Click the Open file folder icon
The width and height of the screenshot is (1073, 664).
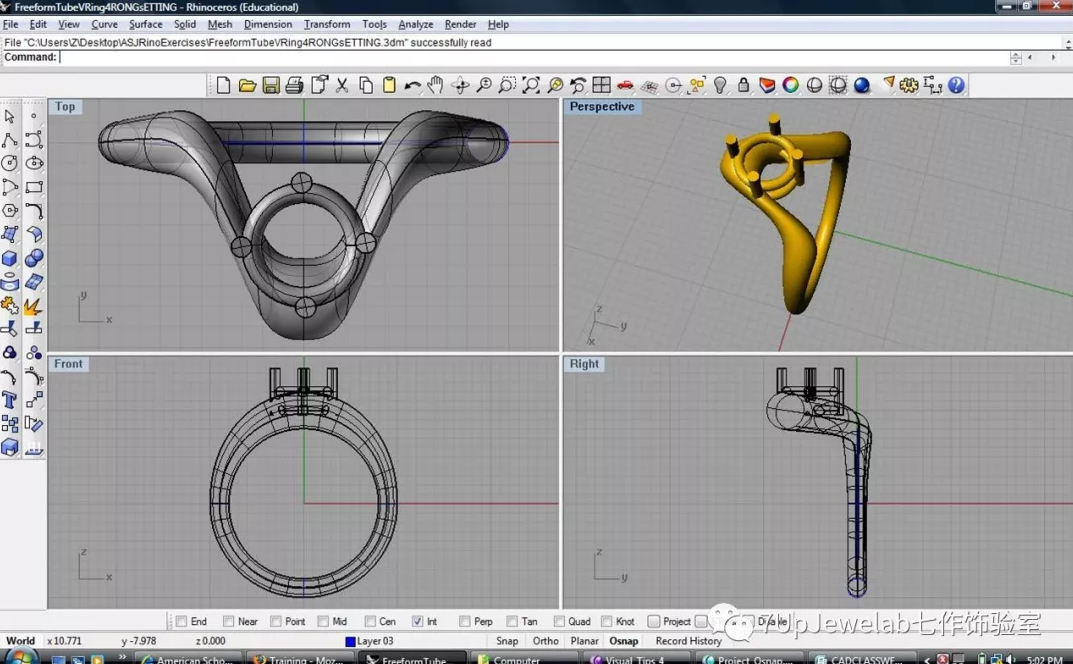247,86
